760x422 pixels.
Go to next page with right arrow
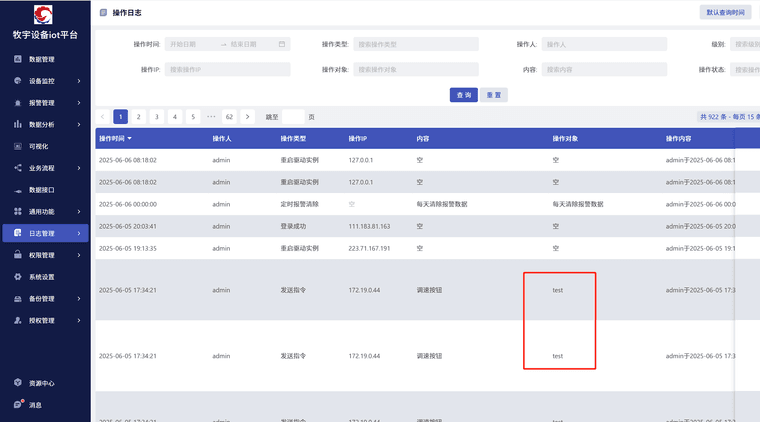click(x=247, y=117)
